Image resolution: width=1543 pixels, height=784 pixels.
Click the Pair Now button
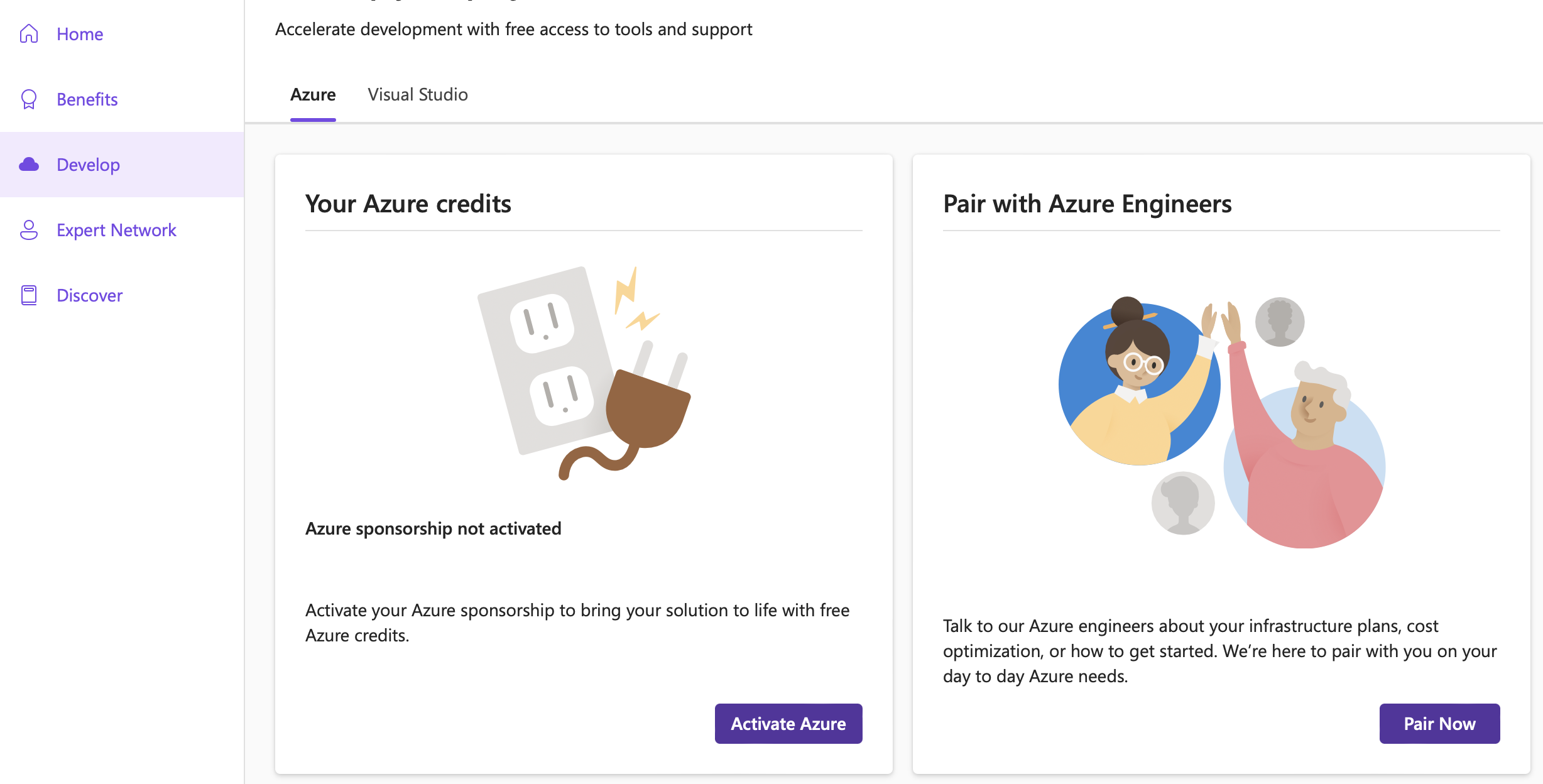[x=1439, y=723]
